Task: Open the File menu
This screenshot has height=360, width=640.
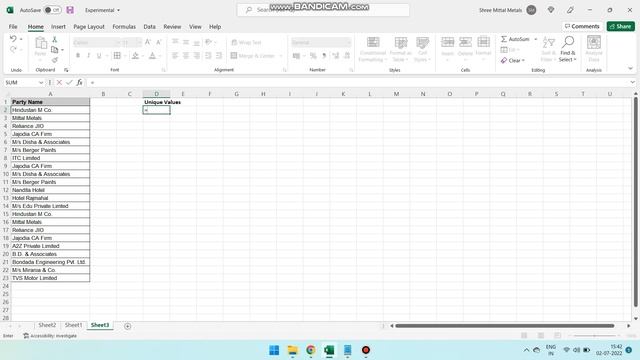Action: tap(13, 27)
